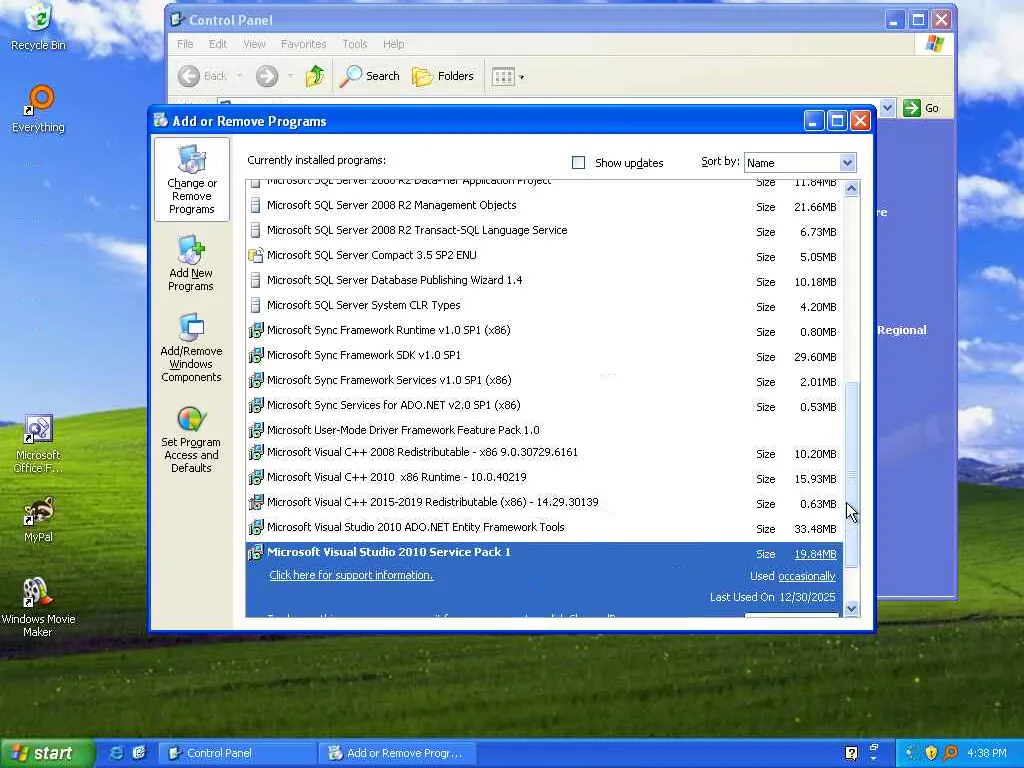1024x768 pixels.
Task: Click the program list scroll down arrow
Action: (851, 609)
